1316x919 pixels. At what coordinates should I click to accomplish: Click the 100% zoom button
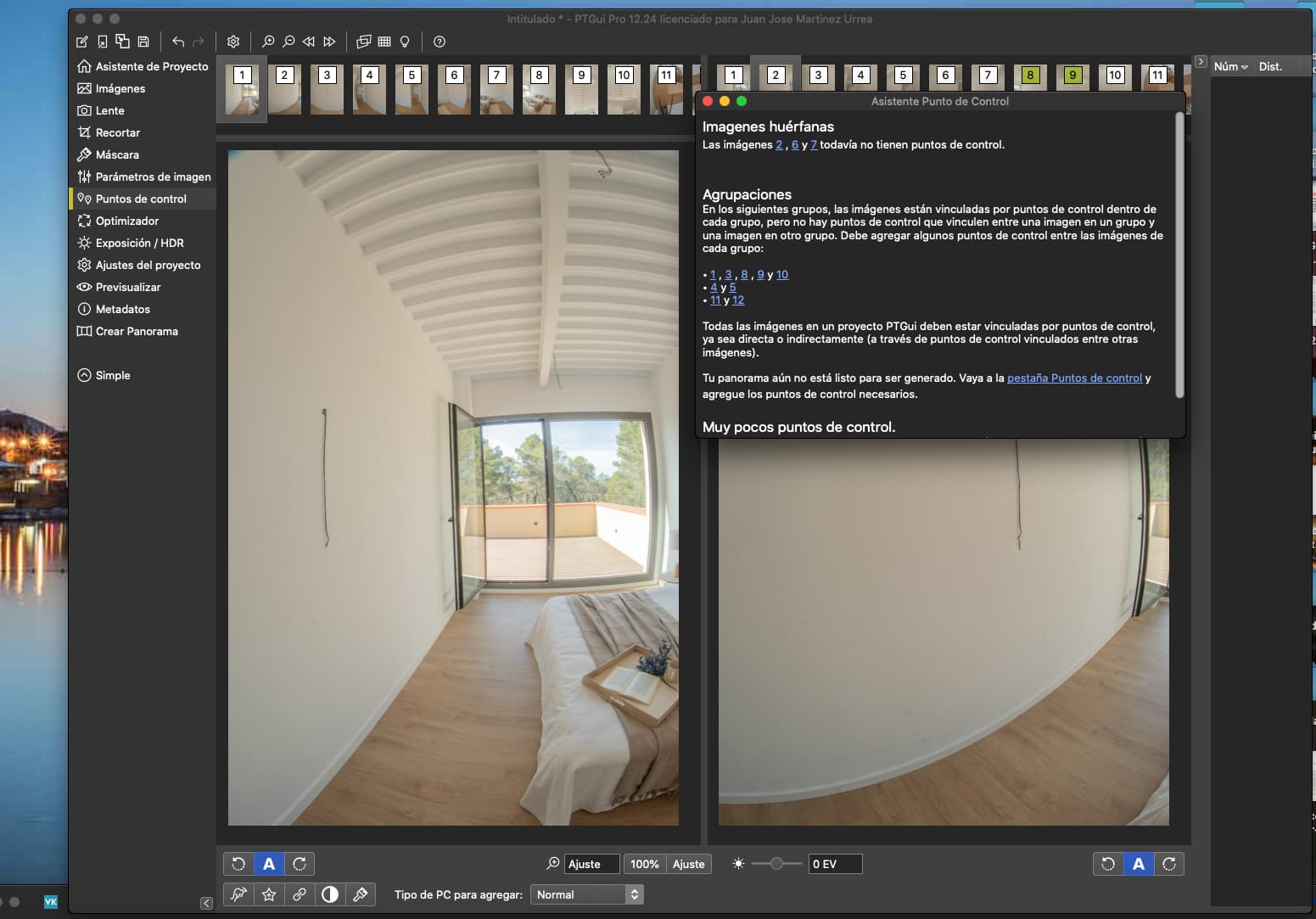point(645,864)
